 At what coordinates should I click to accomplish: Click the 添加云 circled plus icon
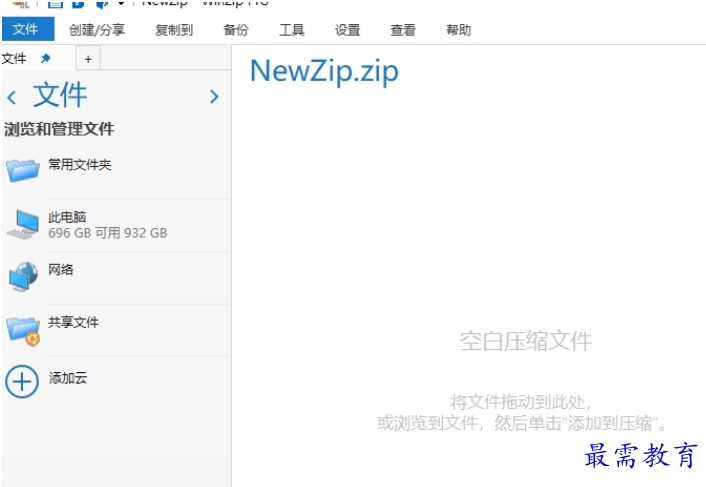(22, 382)
